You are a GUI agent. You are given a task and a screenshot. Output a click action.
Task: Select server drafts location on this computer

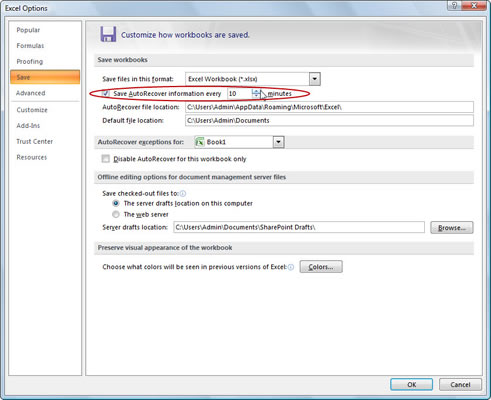point(116,203)
